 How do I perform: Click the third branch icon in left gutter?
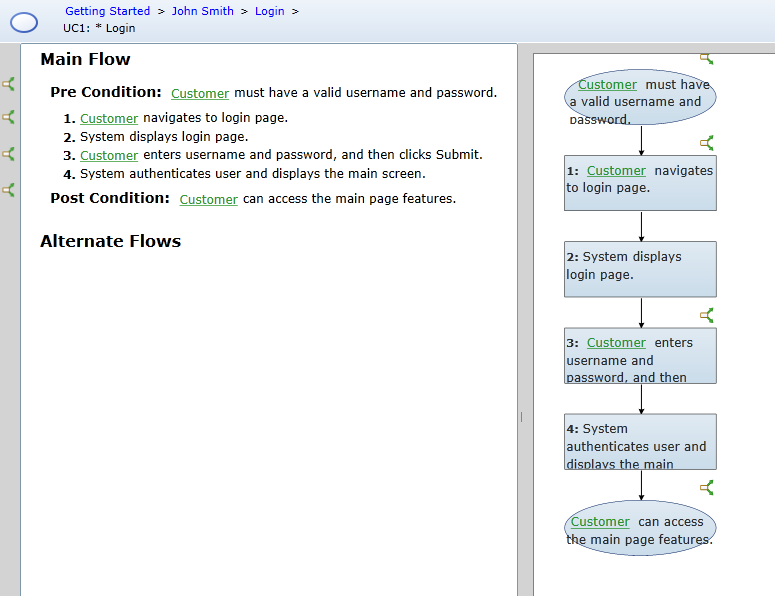tap(9, 154)
